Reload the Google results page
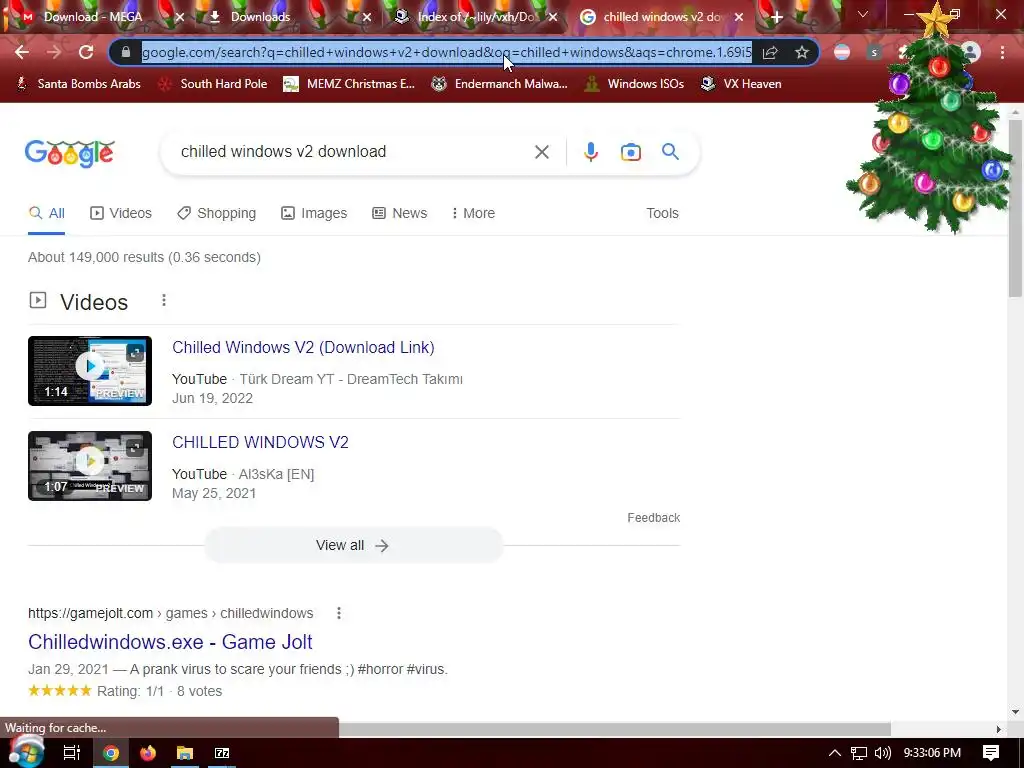 86,52
